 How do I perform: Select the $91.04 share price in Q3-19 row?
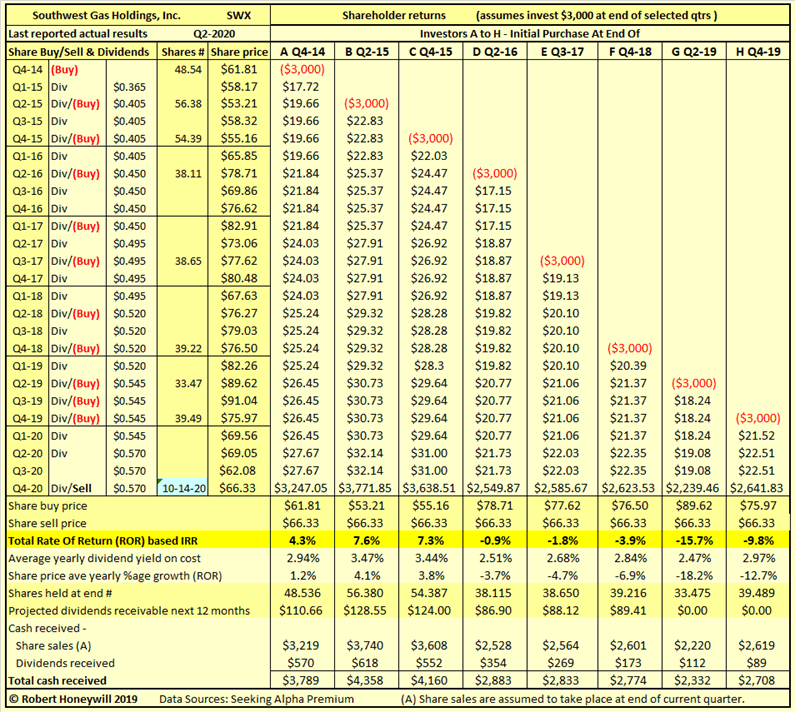click(x=239, y=401)
